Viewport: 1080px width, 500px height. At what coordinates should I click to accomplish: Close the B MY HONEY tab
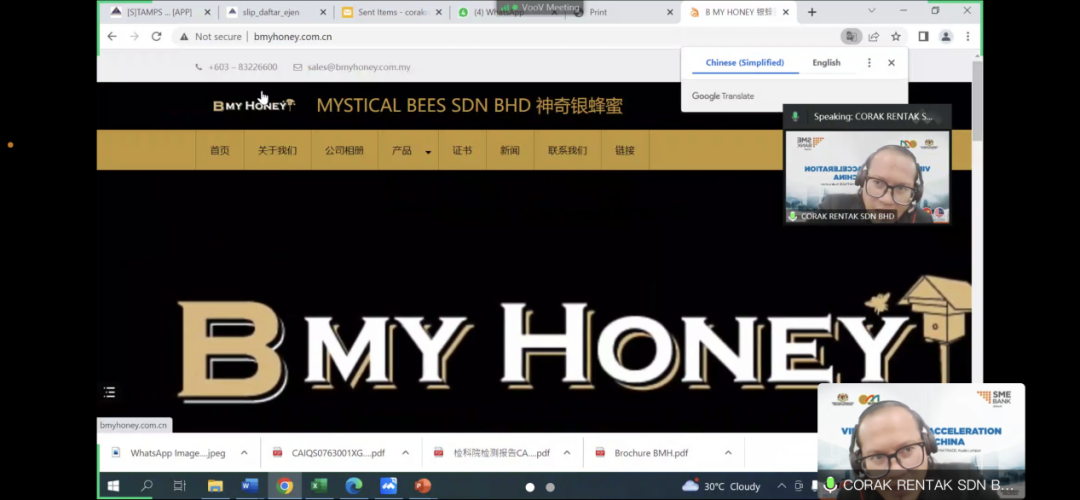tap(785, 12)
